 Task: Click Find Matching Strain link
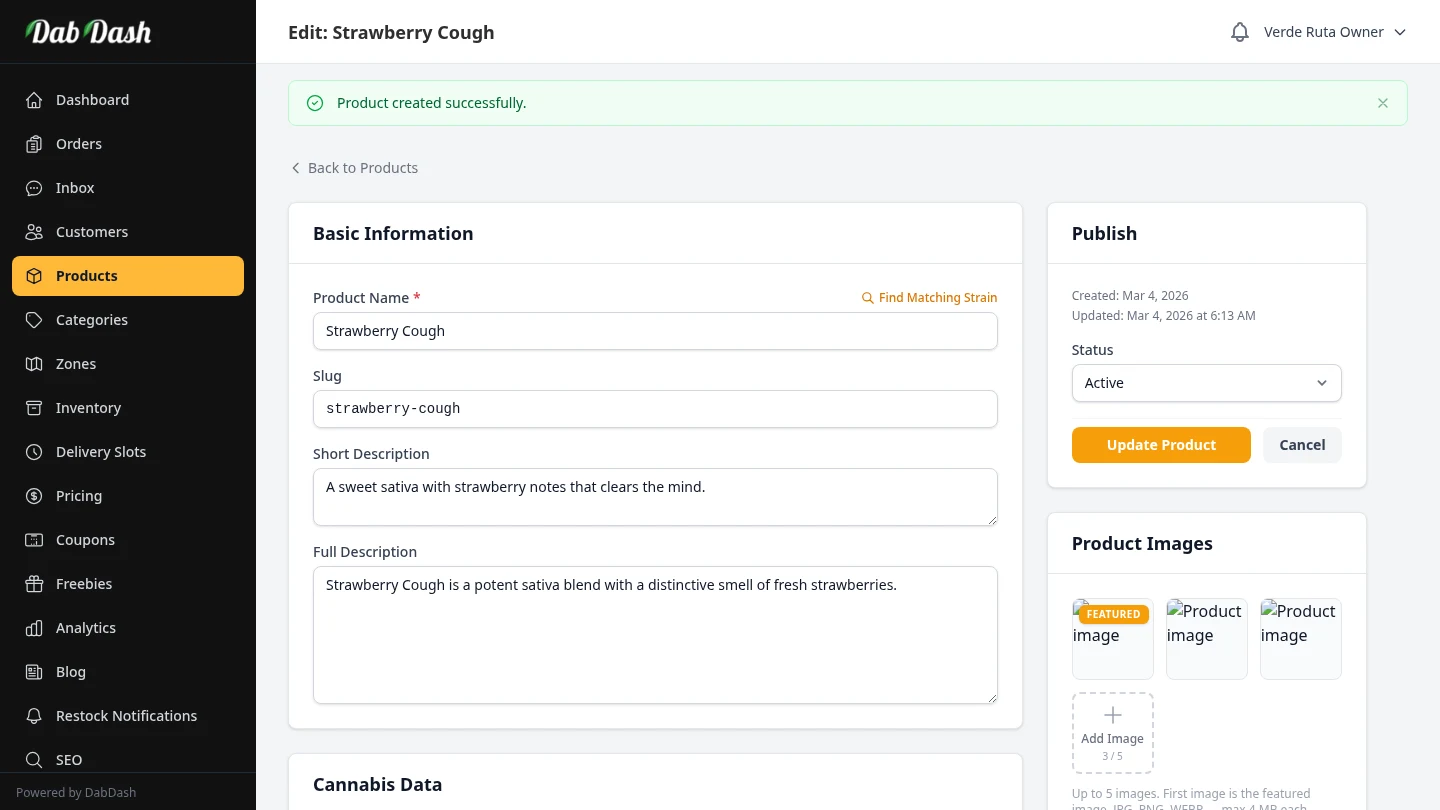929,298
